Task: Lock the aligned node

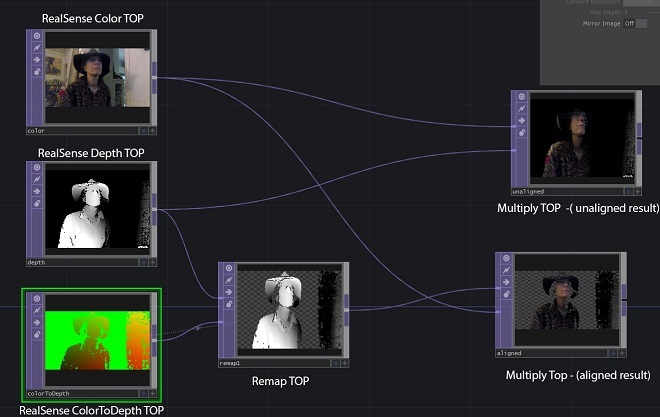Action: pyautogui.click(x=506, y=294)
